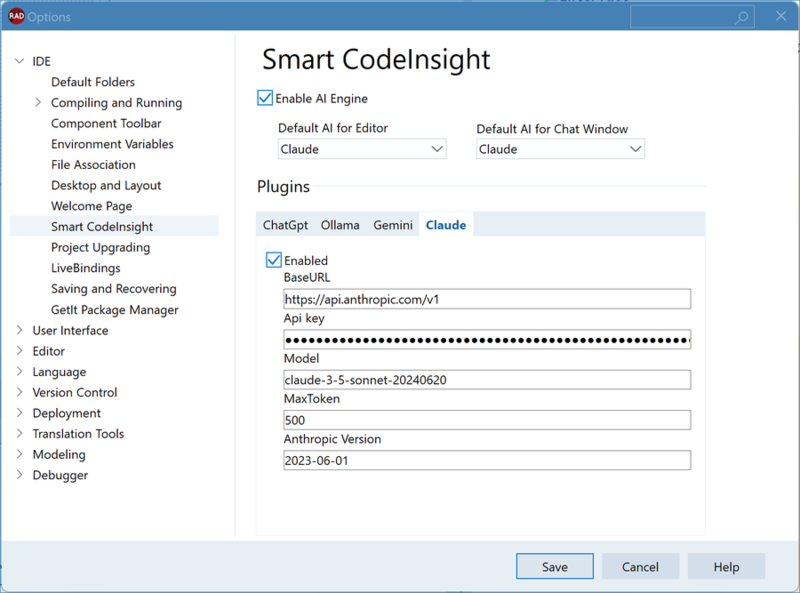Image resolution: width=800 pixels, height=593 pixels.
Task: Select the Editor tree label
Action: point(48,351)
